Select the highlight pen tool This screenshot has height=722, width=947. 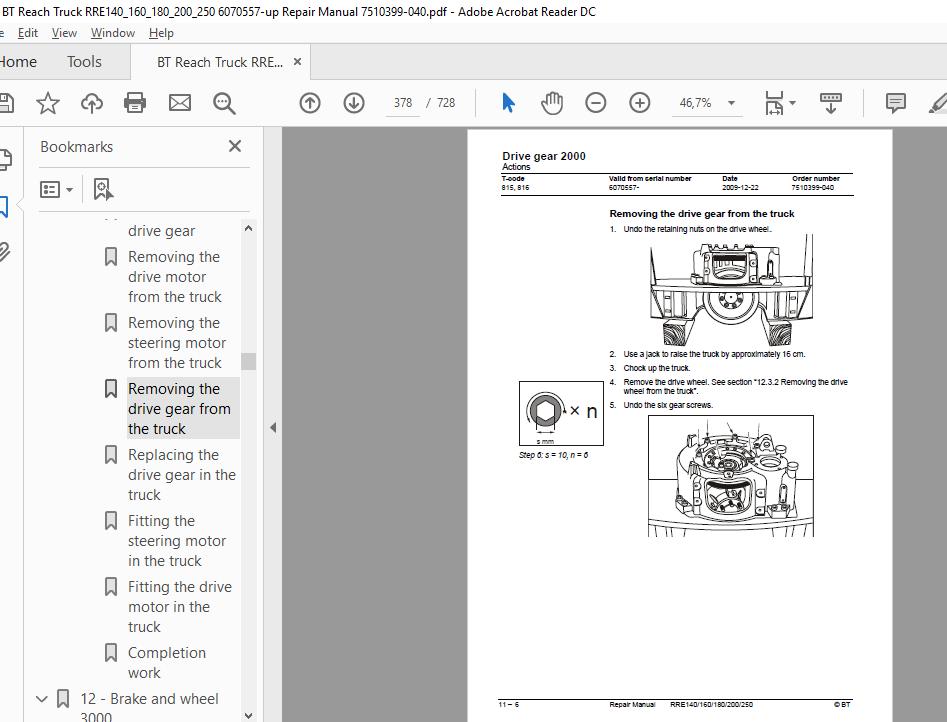pos(937,103)
